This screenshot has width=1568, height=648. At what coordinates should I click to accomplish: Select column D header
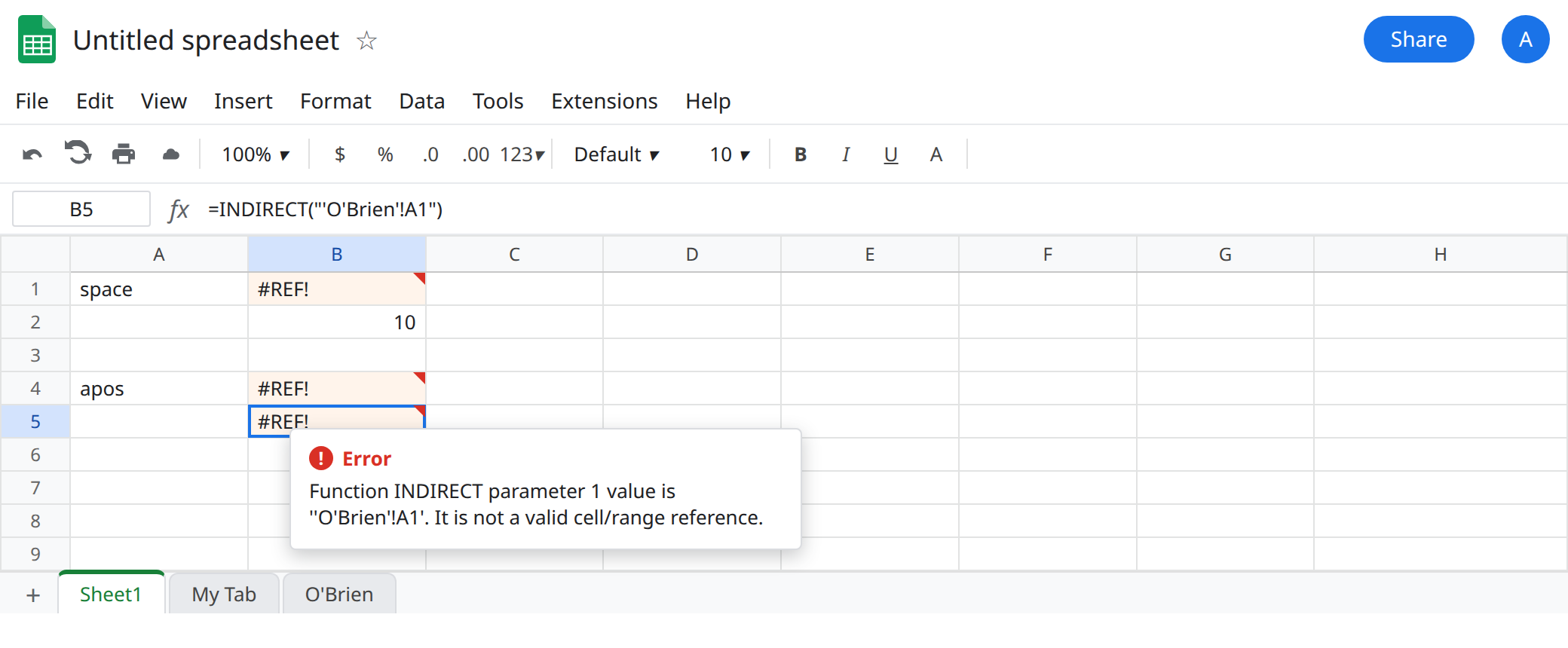coord(692,254)
